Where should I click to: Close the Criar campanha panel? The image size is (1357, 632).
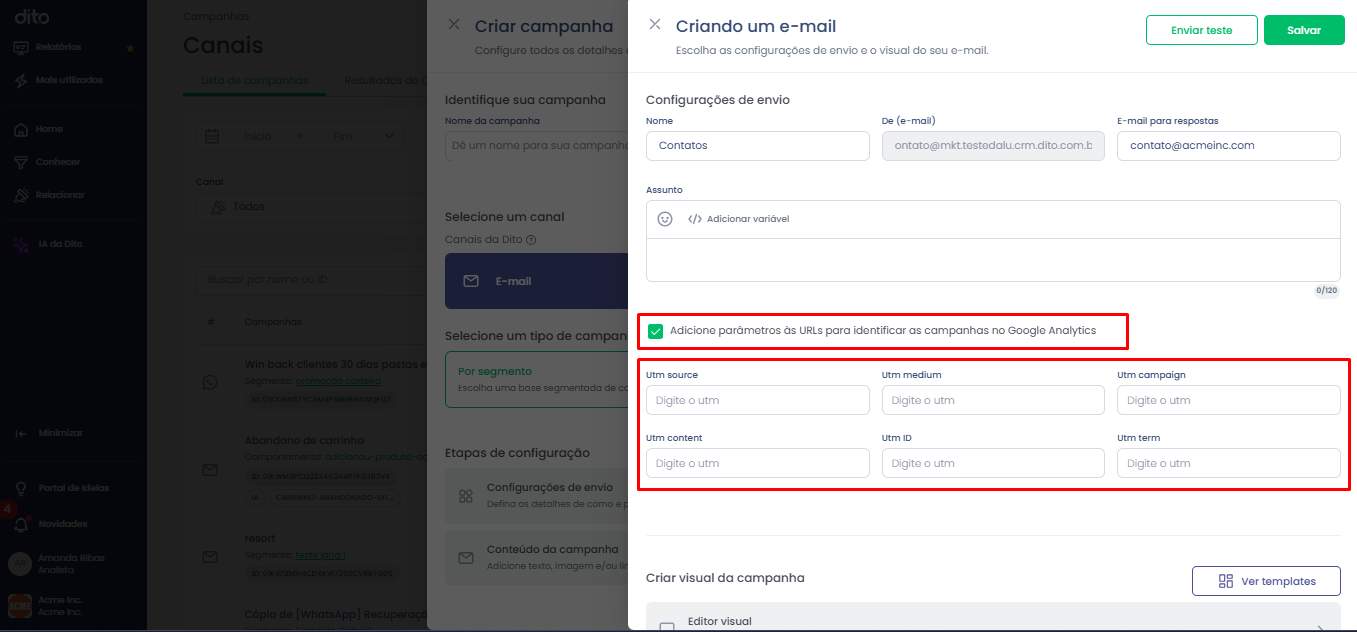pyautogui.click(x=454, y=24)
